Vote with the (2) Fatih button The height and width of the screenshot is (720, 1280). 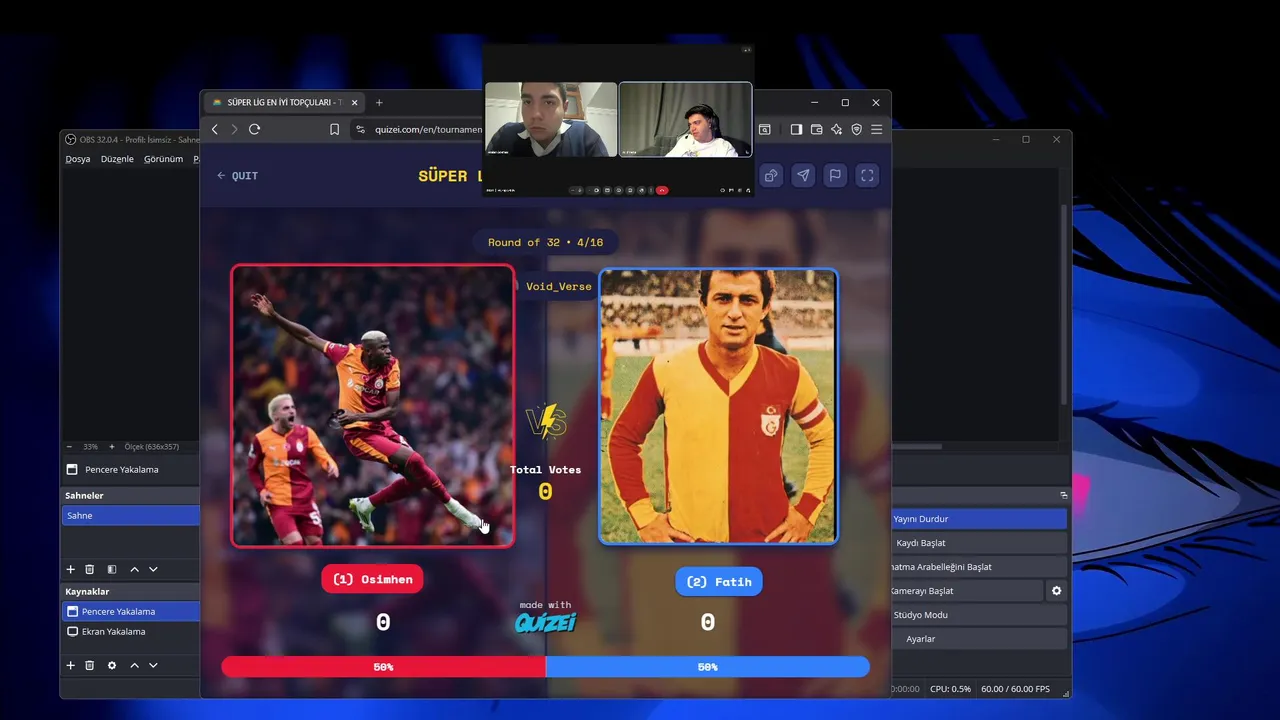(x=718, y=581)
